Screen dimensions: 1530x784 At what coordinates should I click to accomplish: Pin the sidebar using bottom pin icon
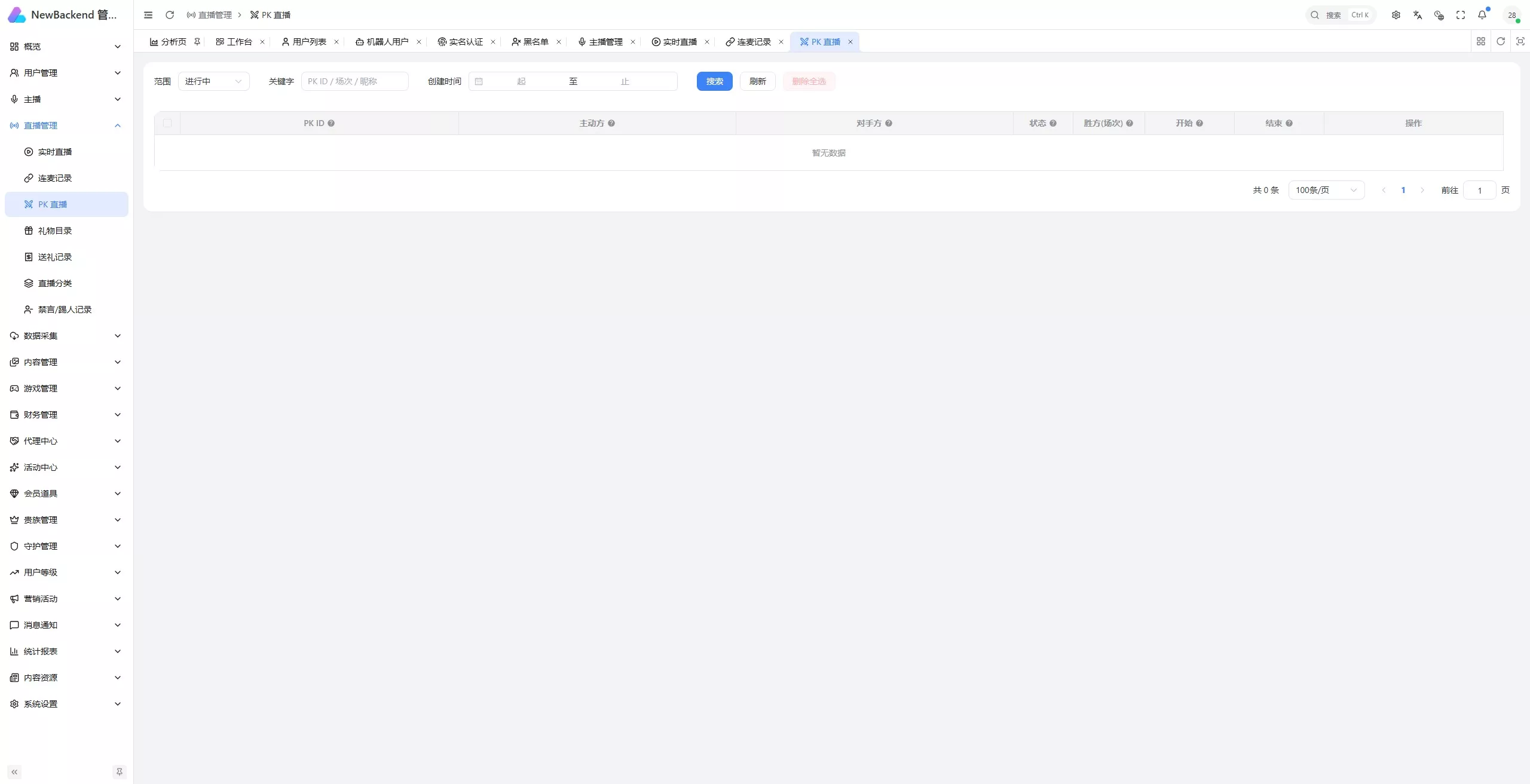pyautogui.click(x=120, y=772)
